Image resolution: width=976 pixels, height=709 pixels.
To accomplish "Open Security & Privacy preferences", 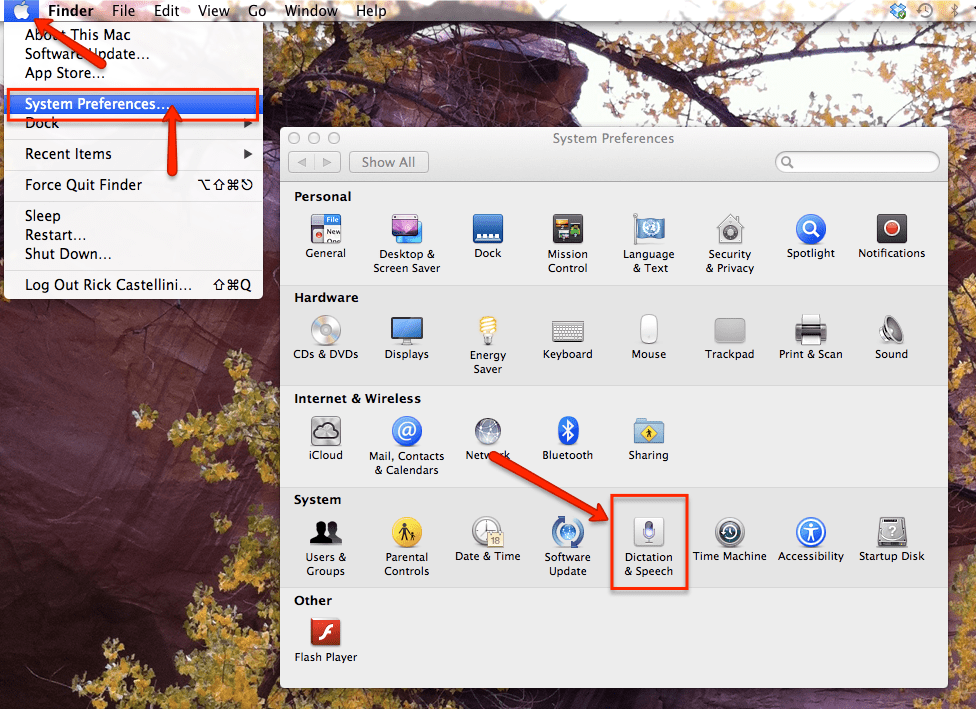I will (730, 243).
